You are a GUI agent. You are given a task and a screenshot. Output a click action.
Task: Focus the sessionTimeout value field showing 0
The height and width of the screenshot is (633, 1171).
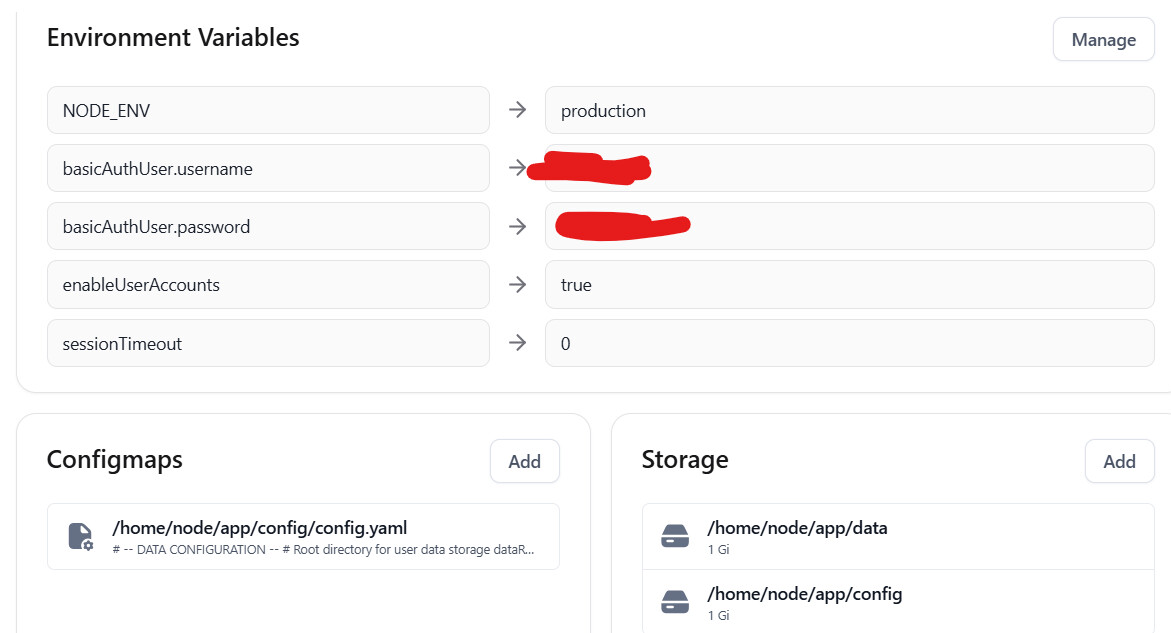click(x=849, y=343)
